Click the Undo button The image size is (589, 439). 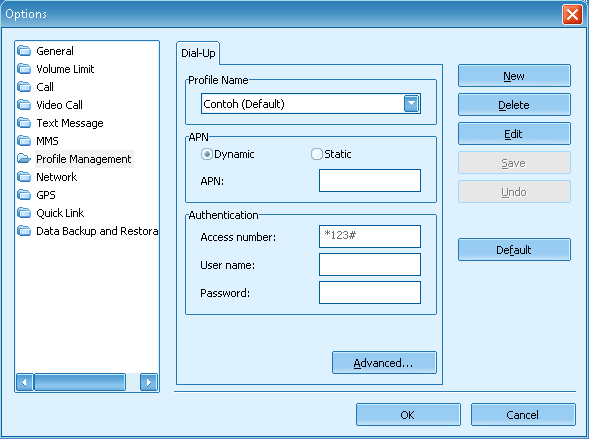pos(514,192)
